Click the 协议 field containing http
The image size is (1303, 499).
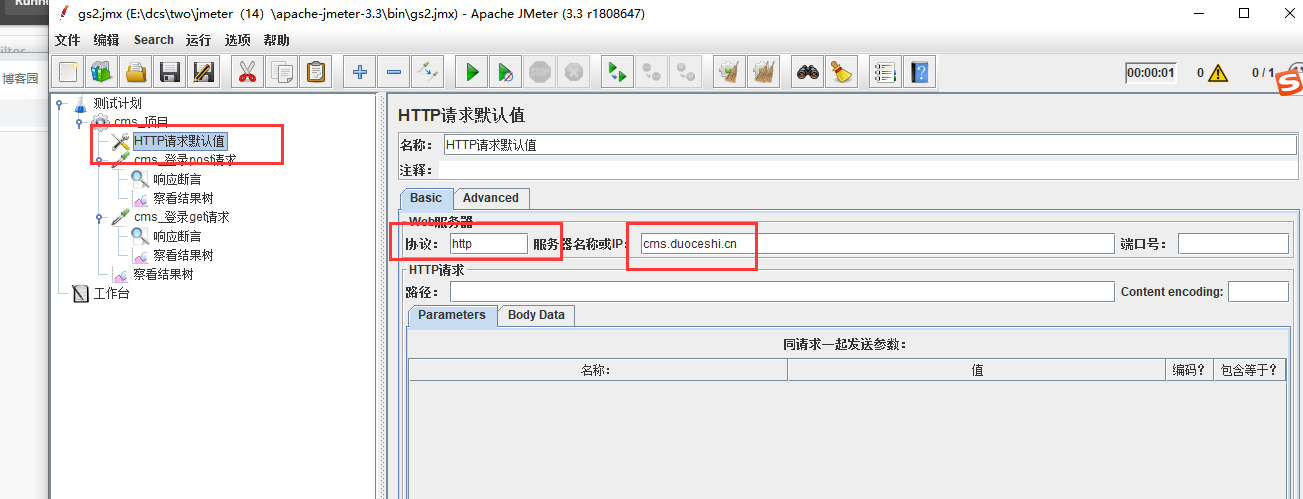pos(488,243)
